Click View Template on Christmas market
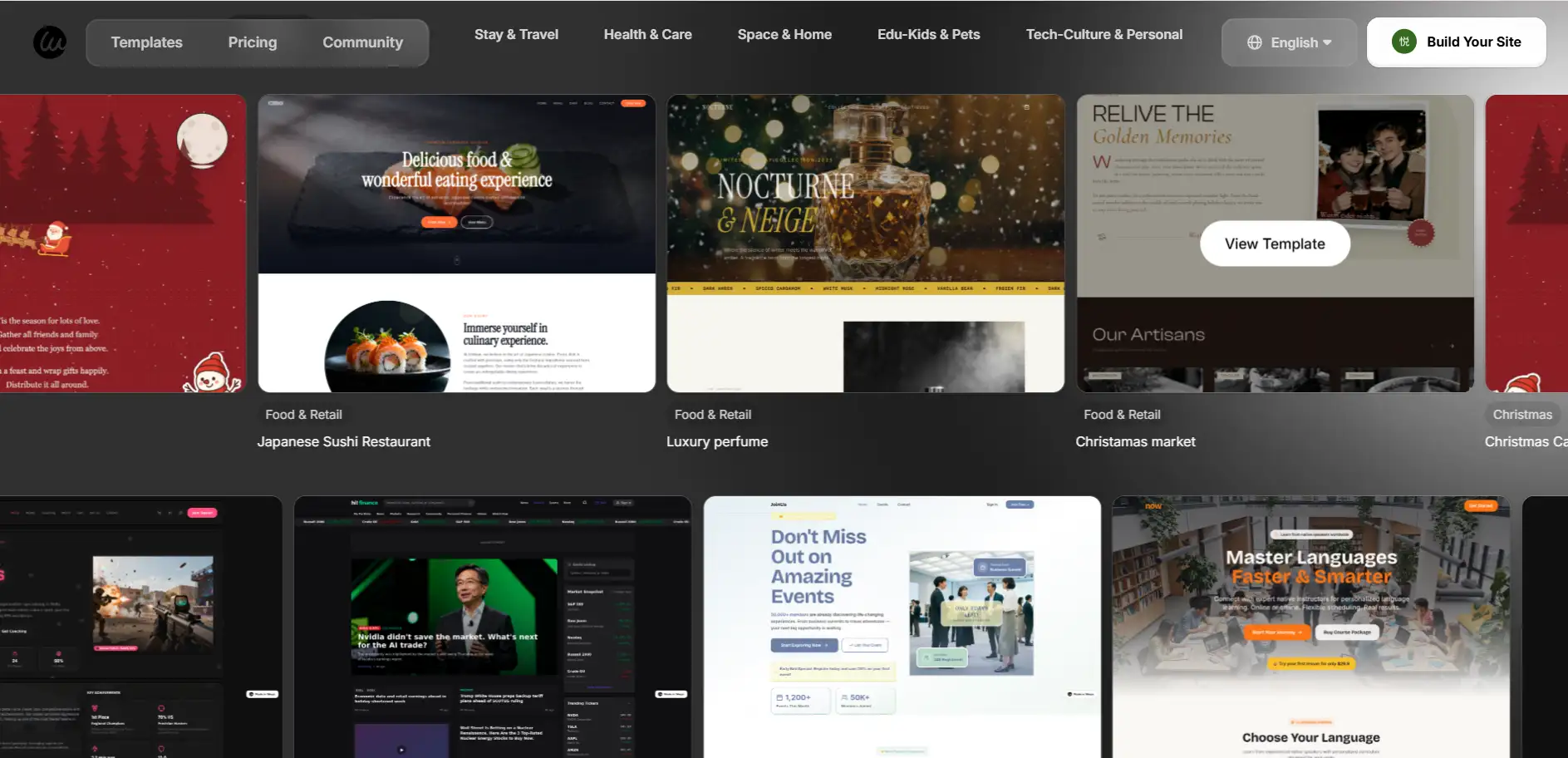 (1275, 243)
